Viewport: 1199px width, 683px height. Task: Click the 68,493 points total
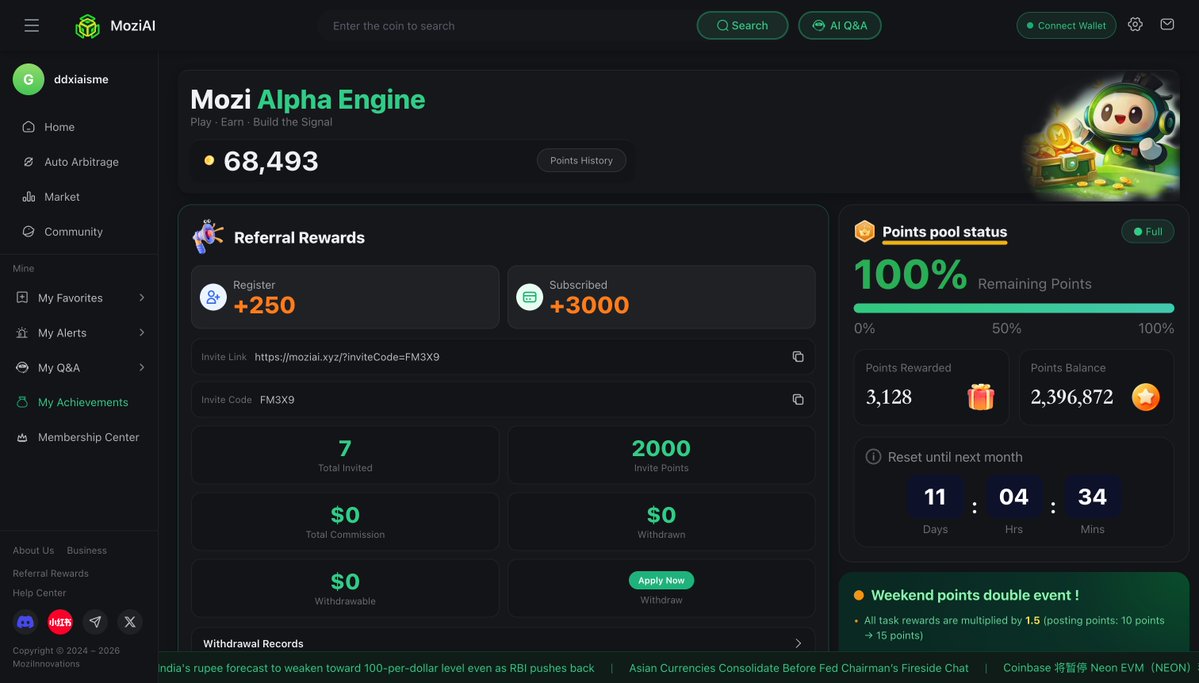pyautogui.click(x=271, y=161)
